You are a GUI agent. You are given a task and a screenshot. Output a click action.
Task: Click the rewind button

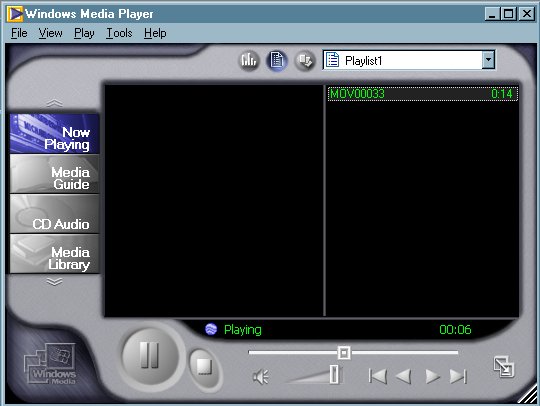pyautogui.click(x=404, y=376)
